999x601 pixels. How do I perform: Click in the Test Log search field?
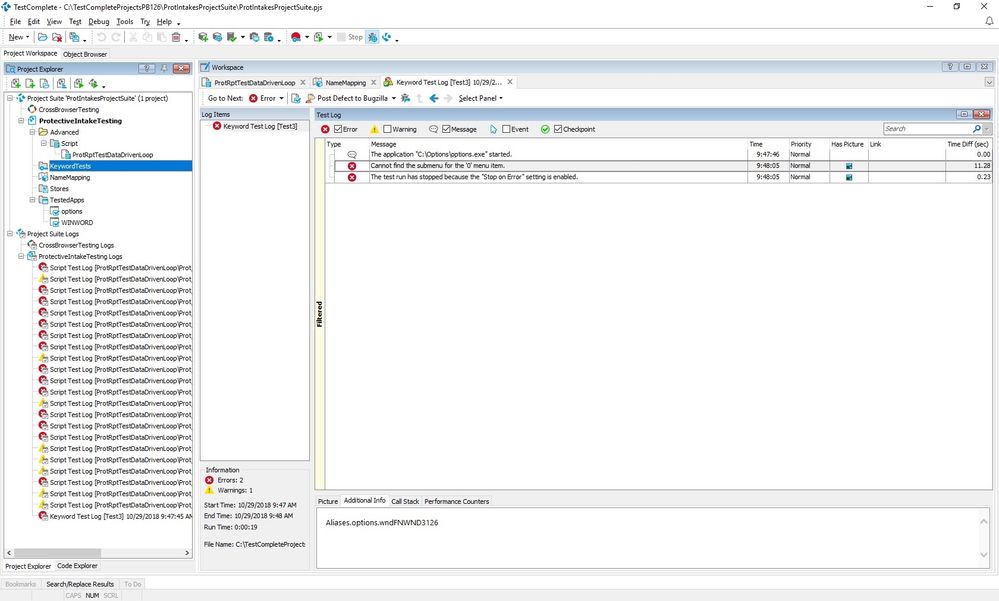point(926,129)
